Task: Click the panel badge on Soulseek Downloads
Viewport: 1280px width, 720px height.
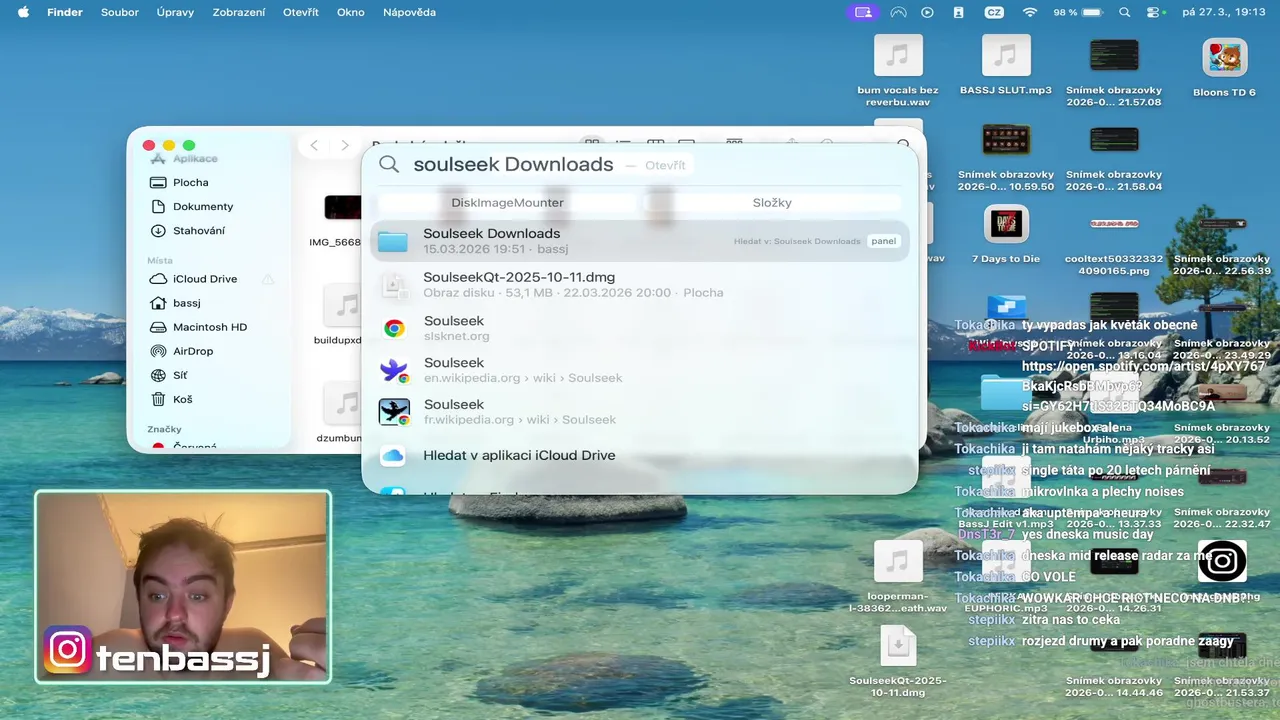Action: pyautogui.click(x=883, y=241)
